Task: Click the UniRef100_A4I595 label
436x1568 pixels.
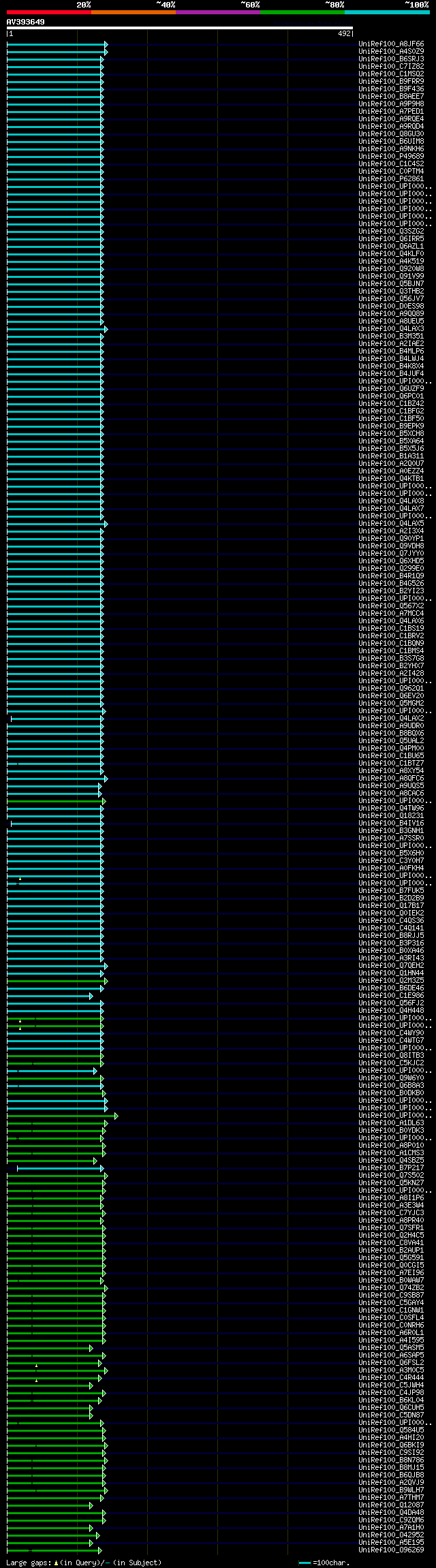Action: [391, 1340]
